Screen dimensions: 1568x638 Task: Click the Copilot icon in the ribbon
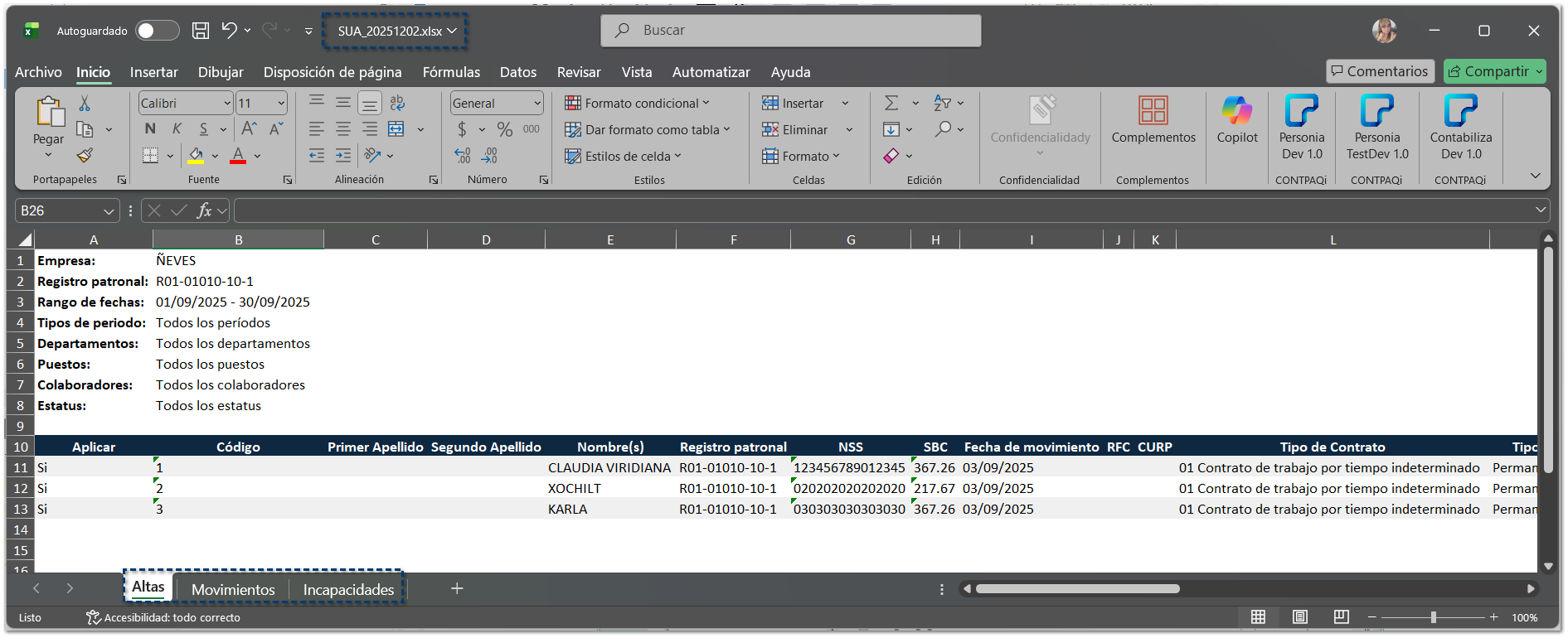[x=1236, y=111]
